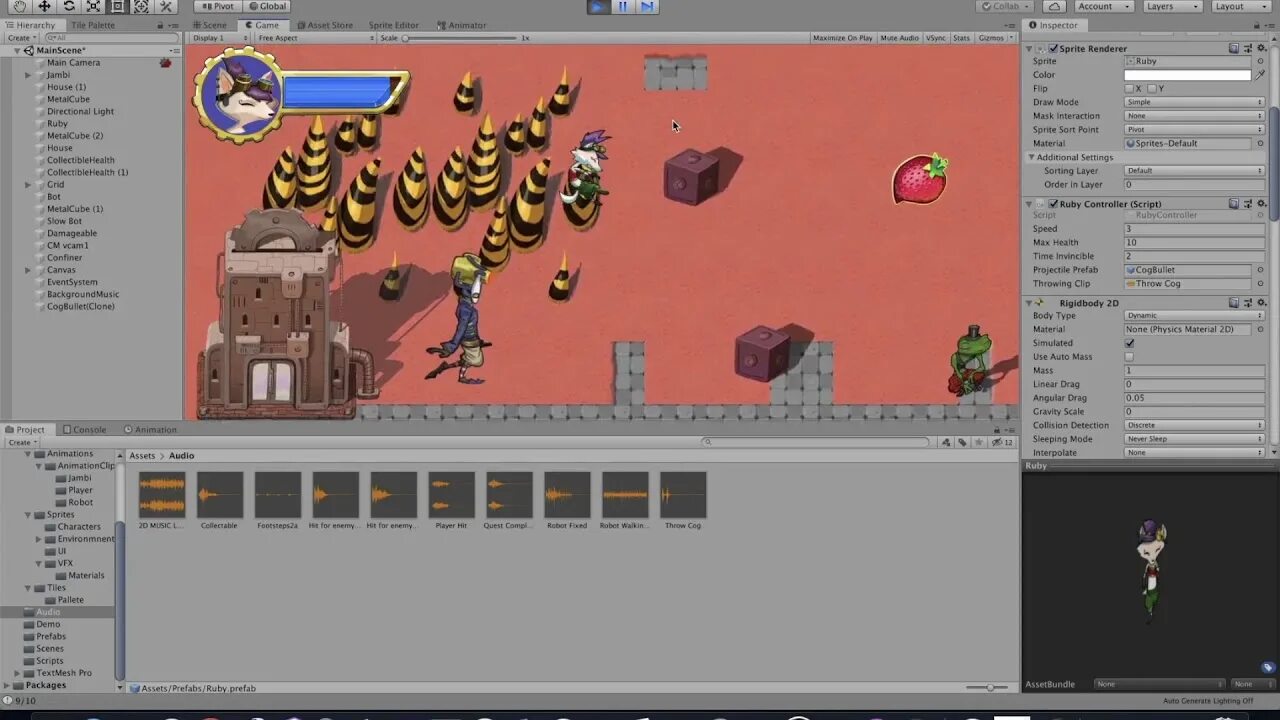Toggle Flip Y checkbox
1280x720 pixels.
click(x=1153, y=88)
